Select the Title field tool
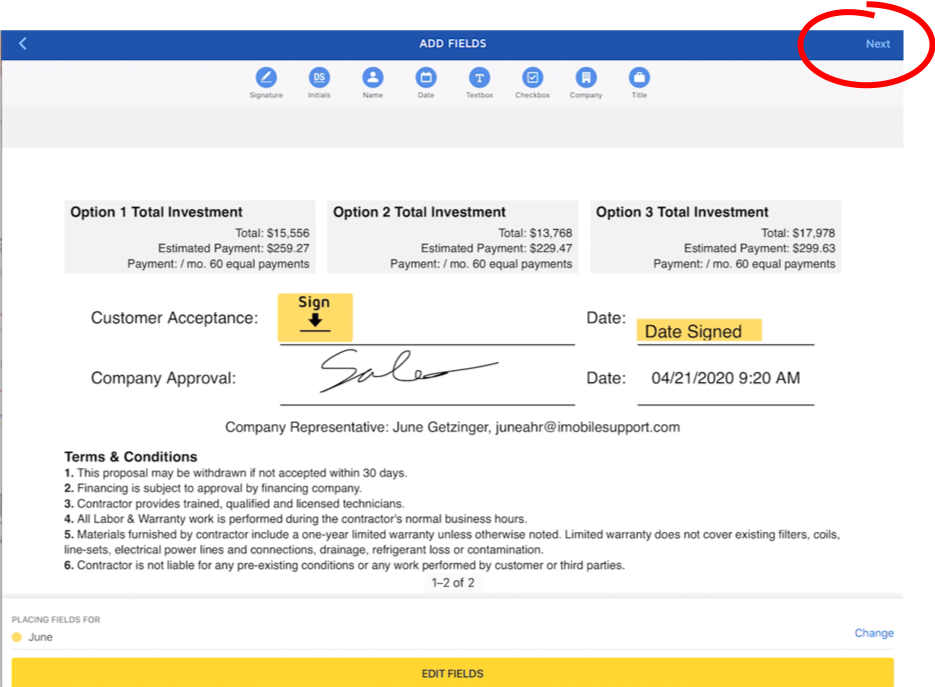Viewport: 935px width, 687px height. (x=639, y=82)
